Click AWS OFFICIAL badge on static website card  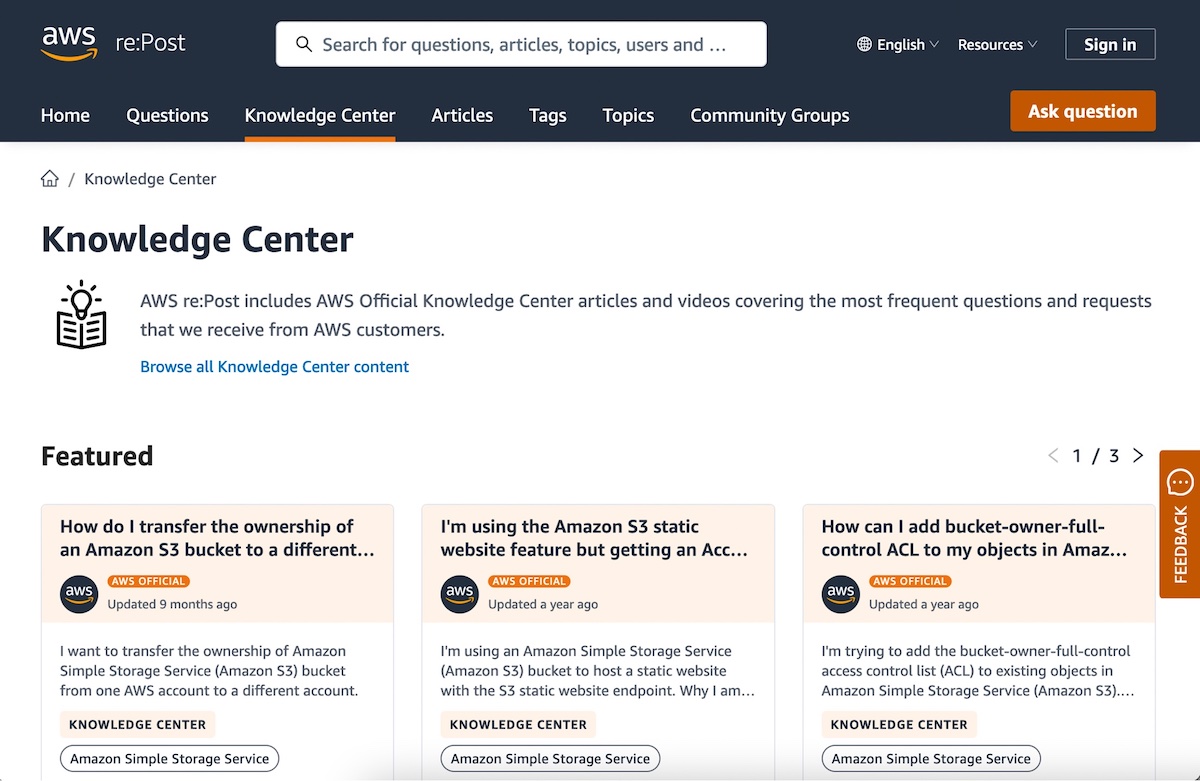coord(529,581)
